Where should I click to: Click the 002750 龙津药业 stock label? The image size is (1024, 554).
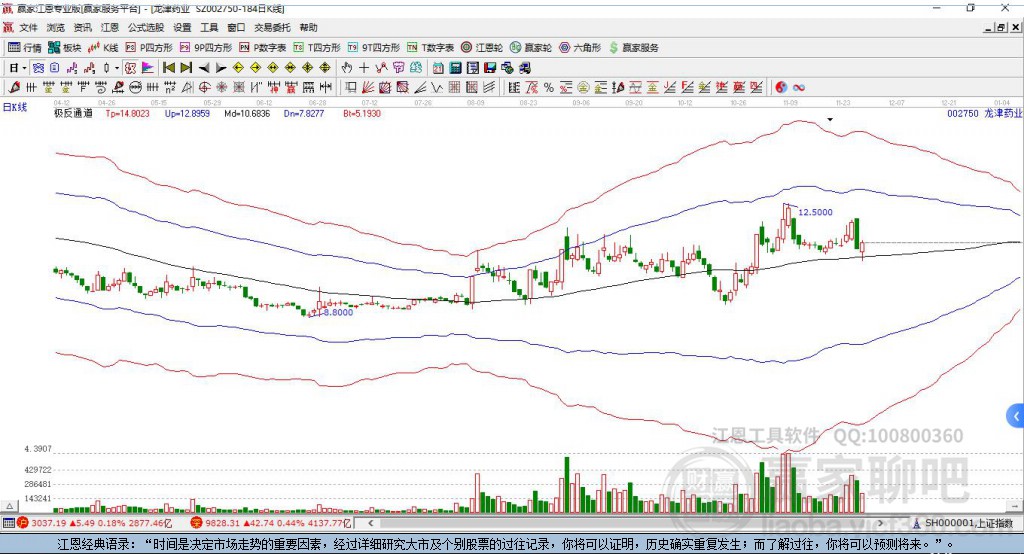click(984, 113)
